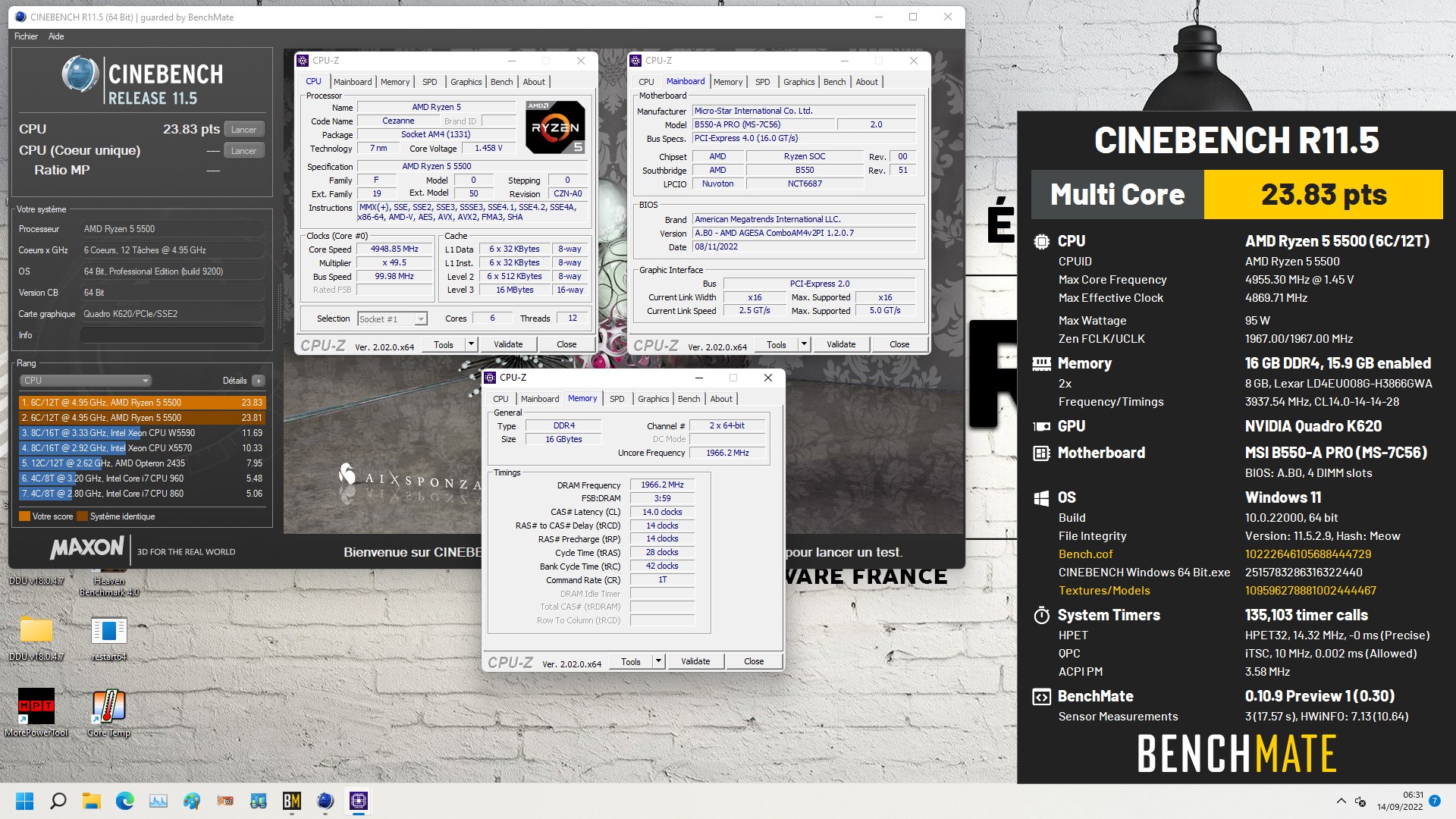Lancer the CPU multi-core test
1456x819 pixels.
pos(244,130)
